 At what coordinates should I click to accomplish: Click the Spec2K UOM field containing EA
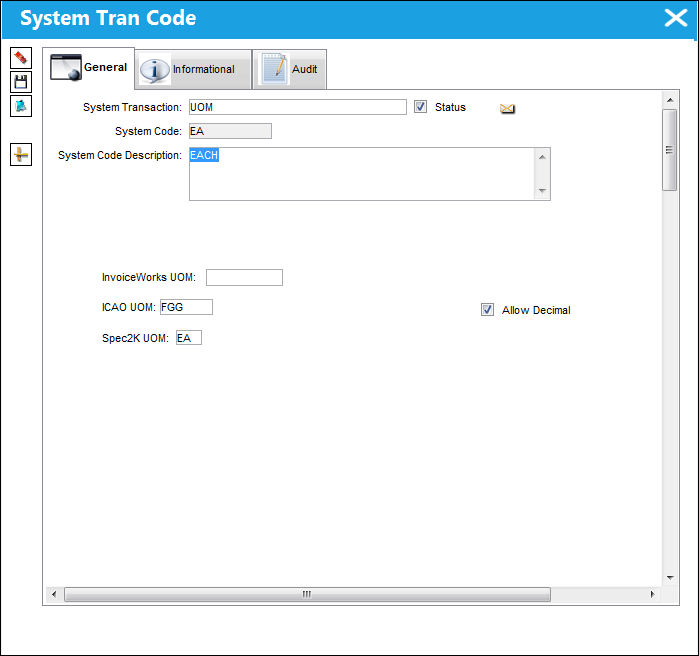189,338
